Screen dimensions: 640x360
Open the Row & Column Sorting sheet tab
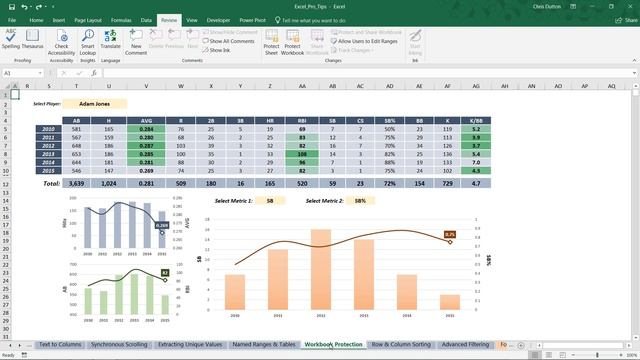401,344
